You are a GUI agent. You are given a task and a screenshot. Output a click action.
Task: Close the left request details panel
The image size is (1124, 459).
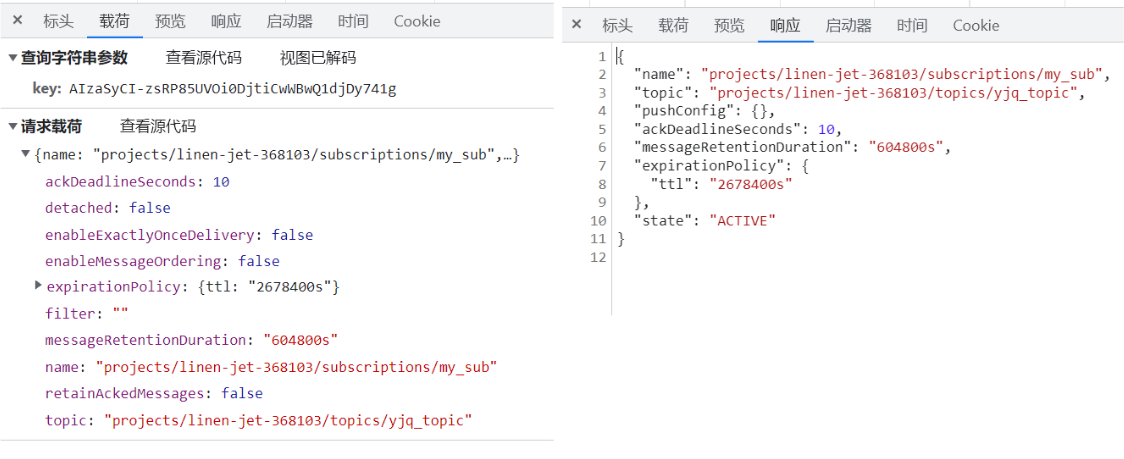click(18, 22)
